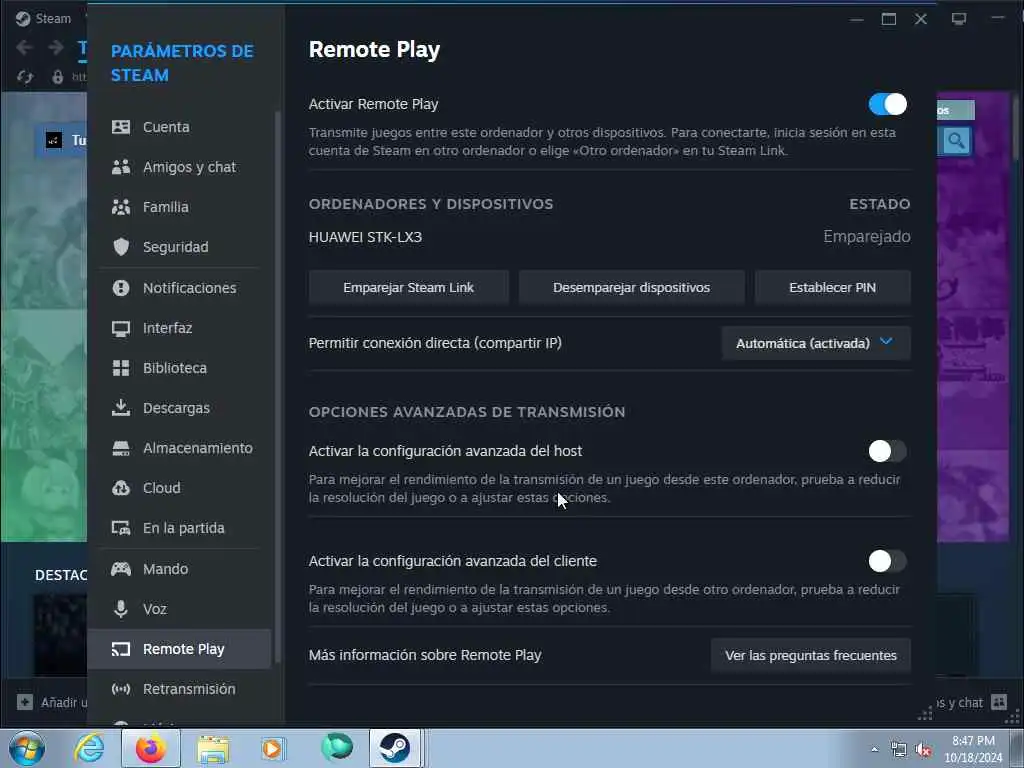Open the media player taskbar icon

273,749
